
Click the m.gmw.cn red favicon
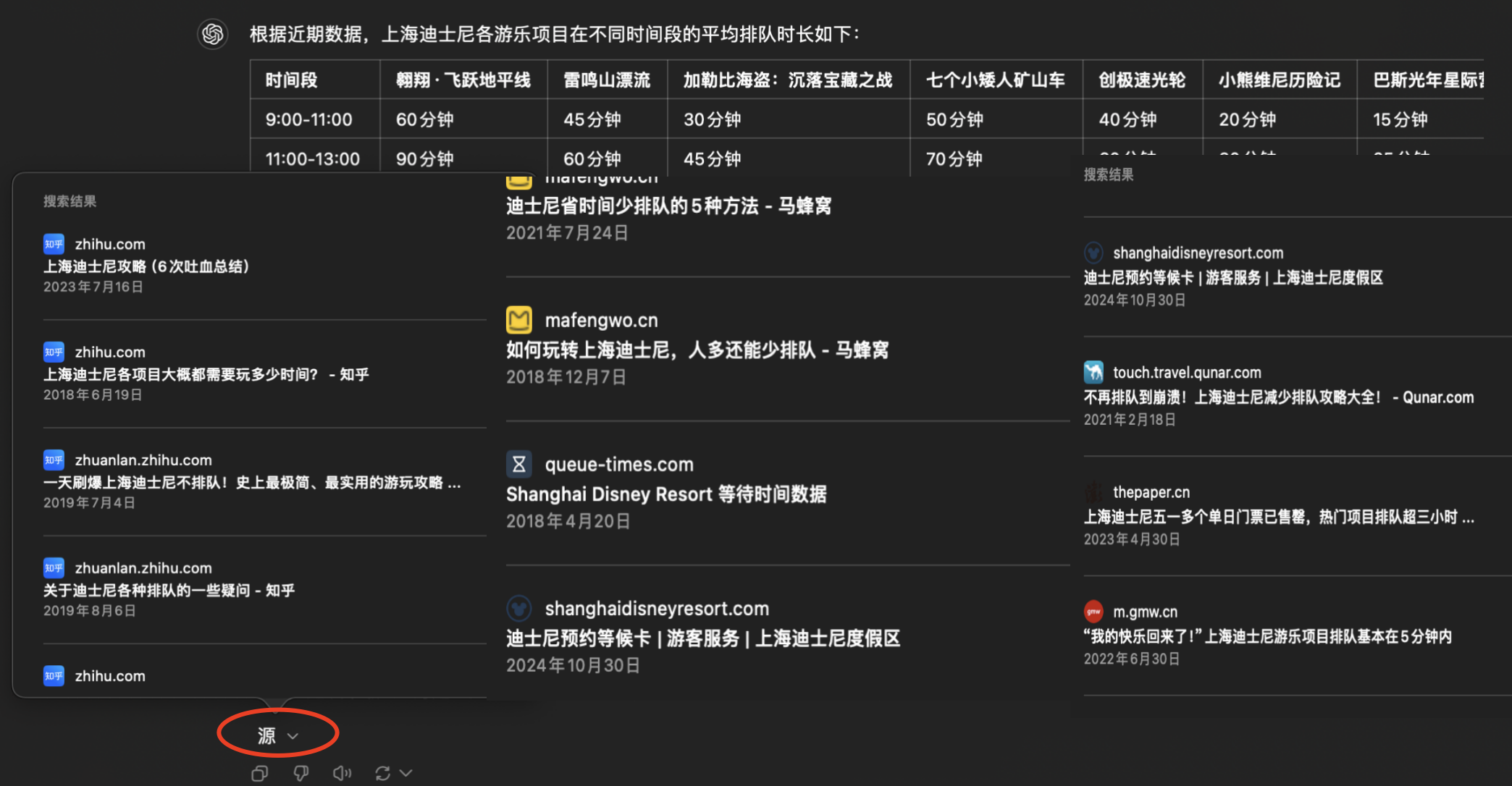[x=1093, y=612]
